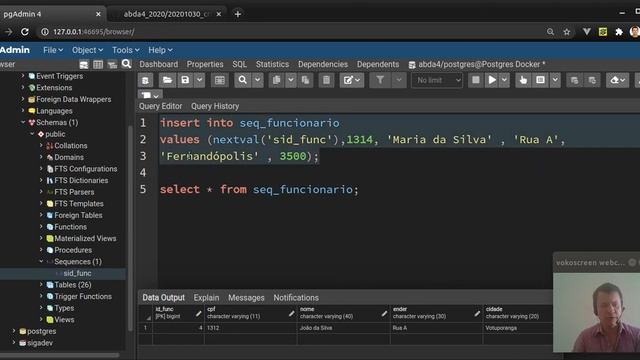Click the View/Edit data table icon

click(x=220, y=80)
